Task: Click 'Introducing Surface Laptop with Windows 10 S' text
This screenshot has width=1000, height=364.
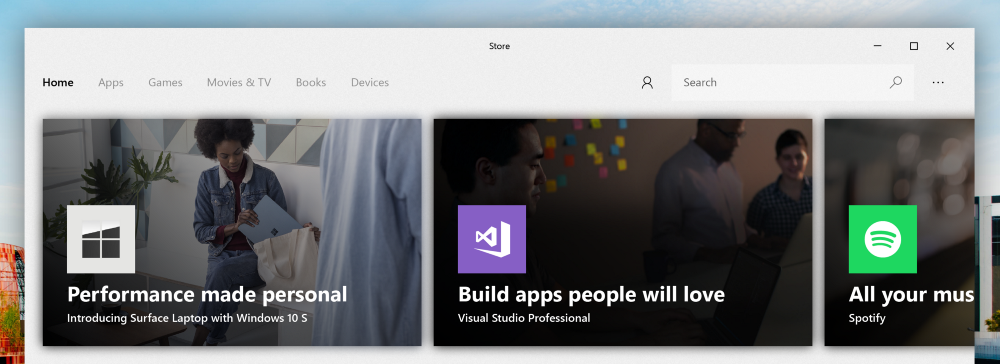Action: coord(187,317)
